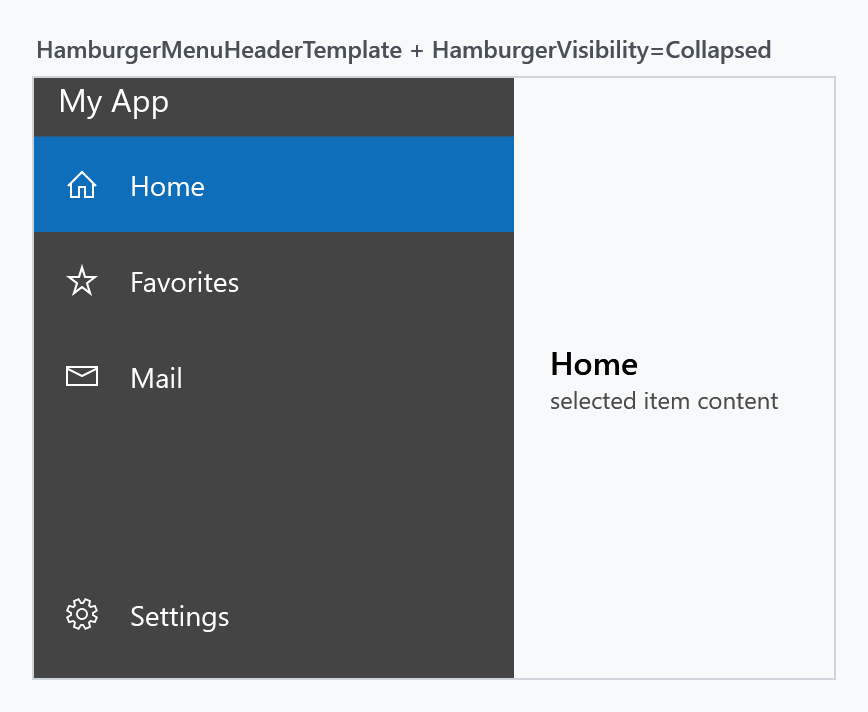The image size is (868, 712).
Task: Click the 'selected item content' text
Action: point(664,401)
